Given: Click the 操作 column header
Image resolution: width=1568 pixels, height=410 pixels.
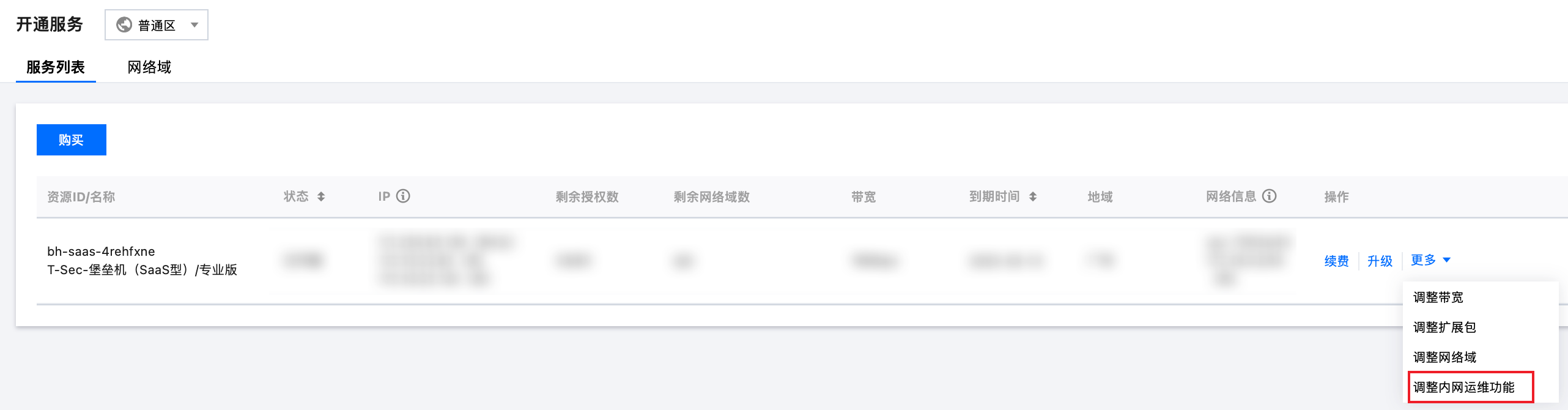Looking at the screenshot, I should [x=1336, y=196].
